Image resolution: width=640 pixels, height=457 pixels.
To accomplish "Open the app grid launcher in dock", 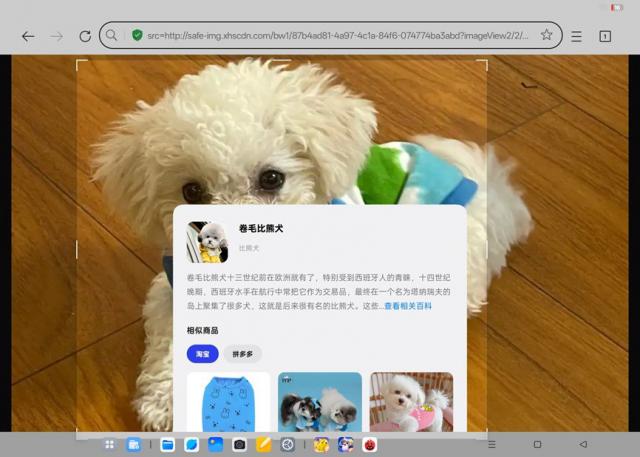I will tap(109, 444).
